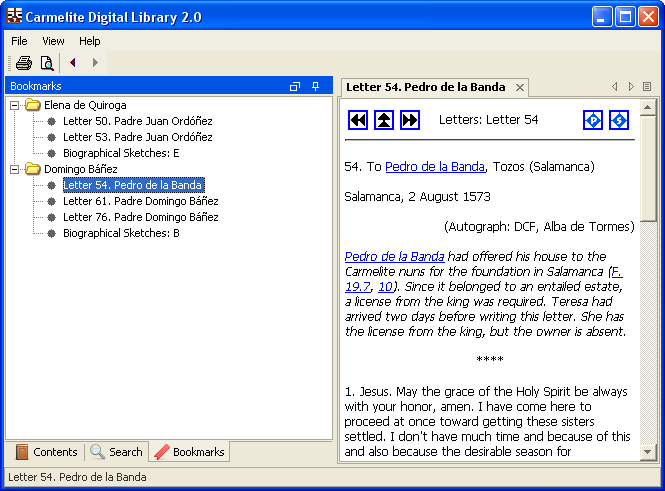The width and height of the screenshot is (665, 491).
Task: Switch to the Contents tab
Action: tap(46, 452)
